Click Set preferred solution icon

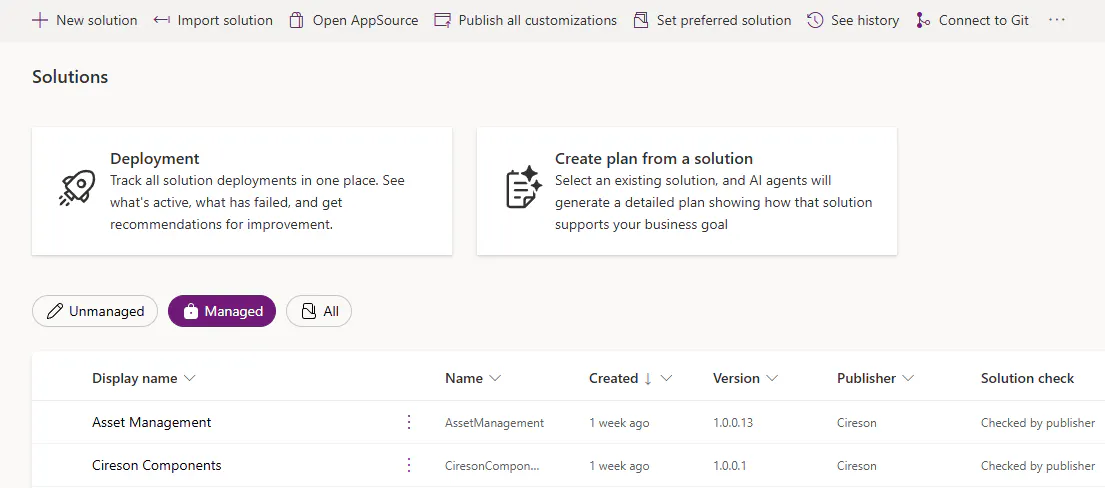tap(641, 20)
